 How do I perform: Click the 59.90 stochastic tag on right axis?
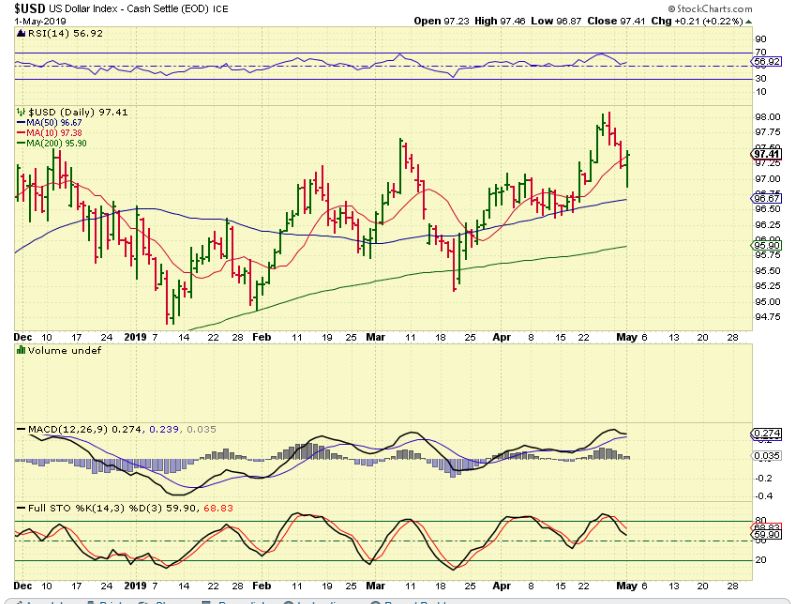pyautogui.click(x=767, y=535)
